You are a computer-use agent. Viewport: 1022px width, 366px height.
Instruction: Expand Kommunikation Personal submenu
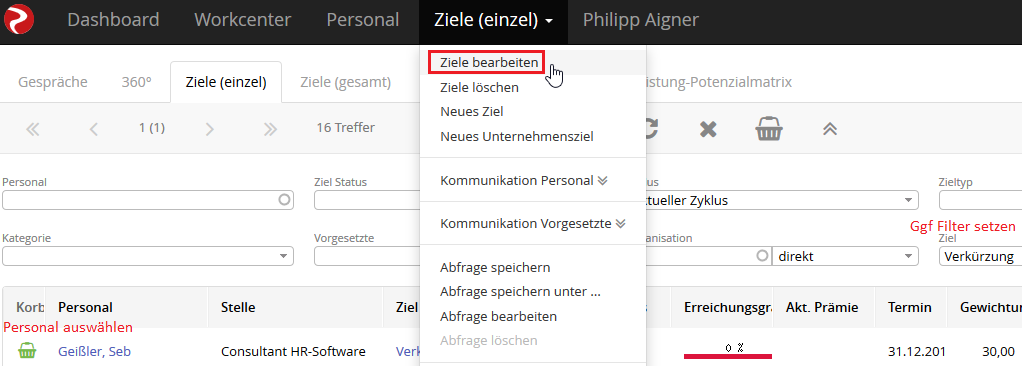(523, 180)
